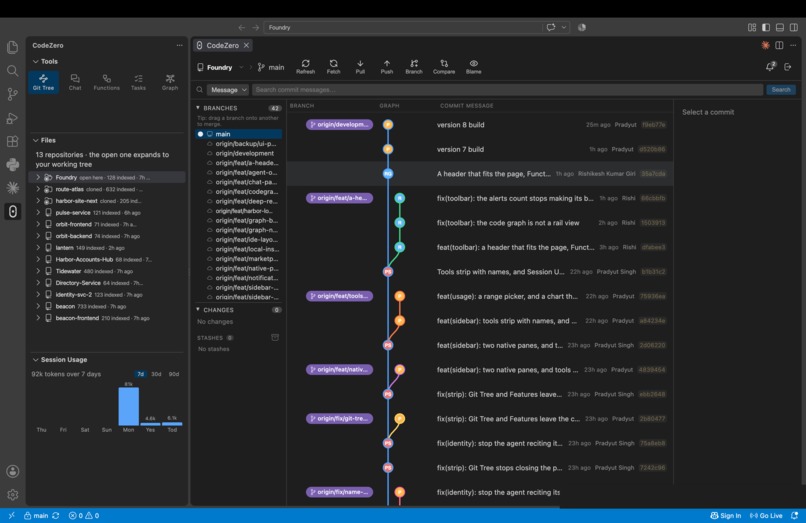The width and height of the screenshot is (806, 523).
Task: Close the CodeZero tab
Action: pos(247,45)
